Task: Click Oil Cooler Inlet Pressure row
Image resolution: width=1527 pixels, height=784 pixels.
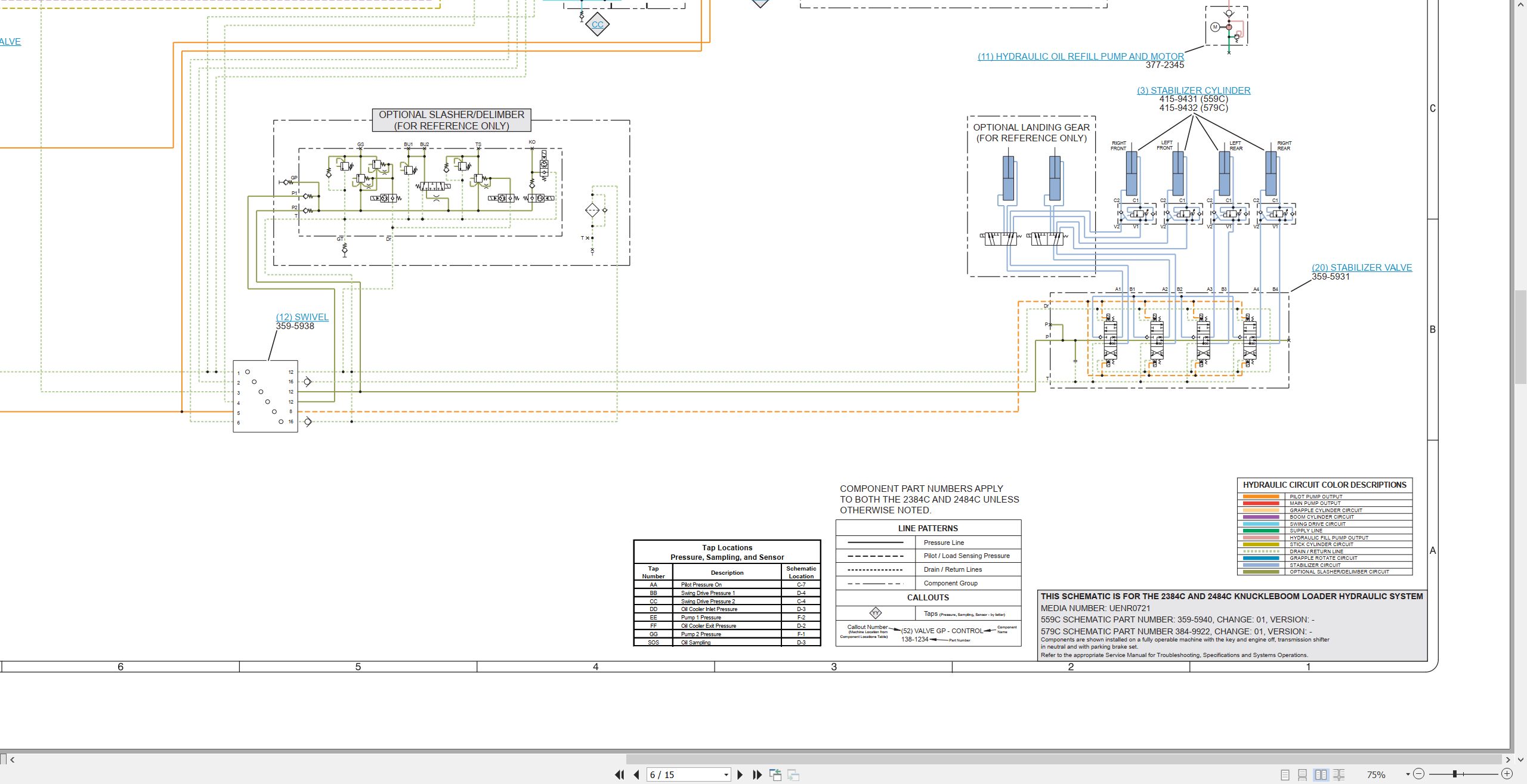Action: [x=727, y=609]
